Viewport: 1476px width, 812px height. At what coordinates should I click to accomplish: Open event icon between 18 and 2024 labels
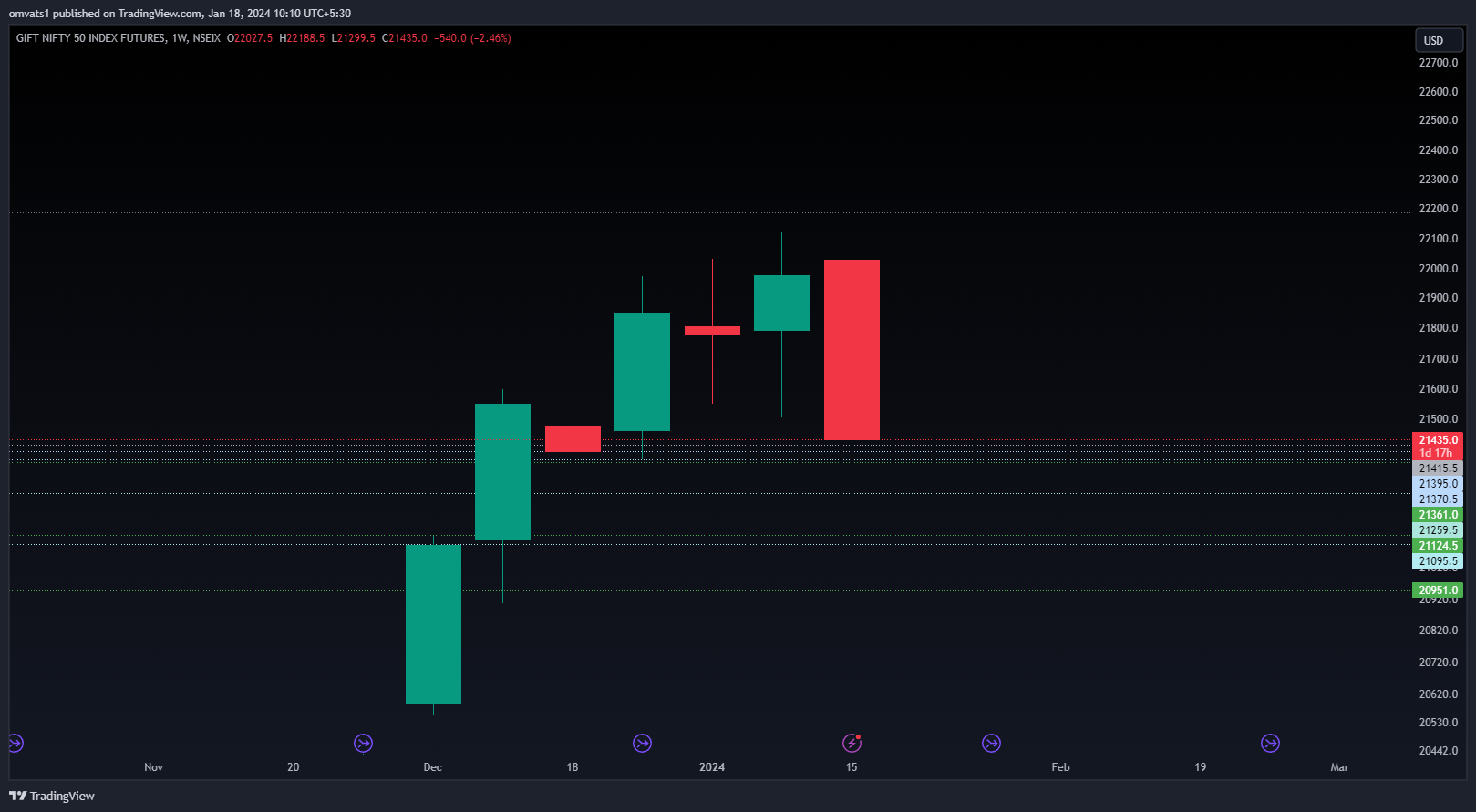[x=642, y=744]
